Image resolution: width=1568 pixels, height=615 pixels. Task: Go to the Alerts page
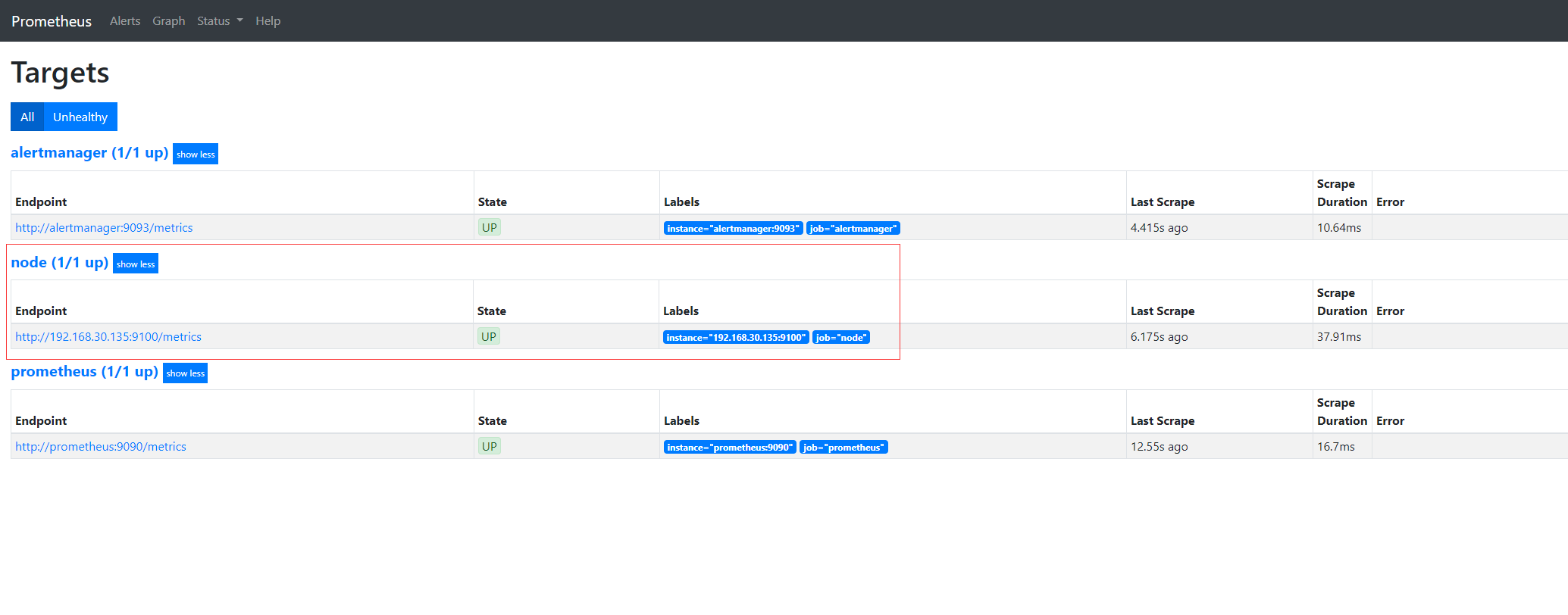125,21
